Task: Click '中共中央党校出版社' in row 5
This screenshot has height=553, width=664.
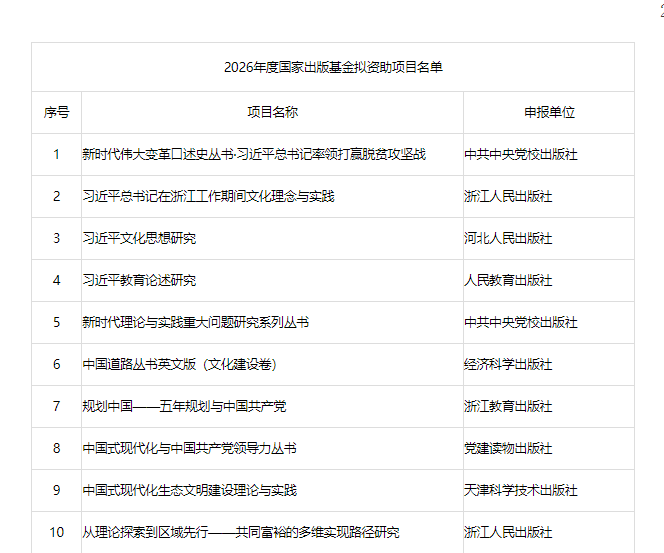Action: [x=521, y=322]
